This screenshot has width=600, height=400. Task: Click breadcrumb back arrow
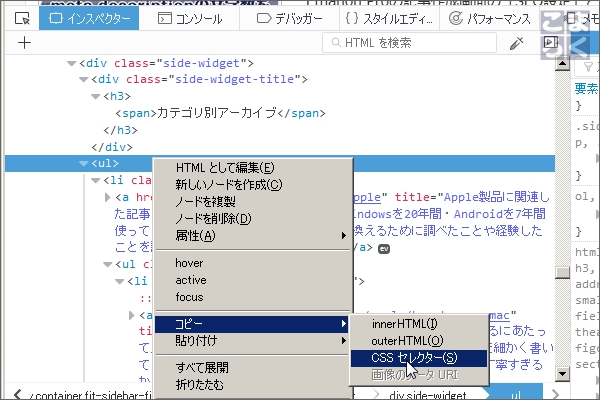click(x=18, y=394)
